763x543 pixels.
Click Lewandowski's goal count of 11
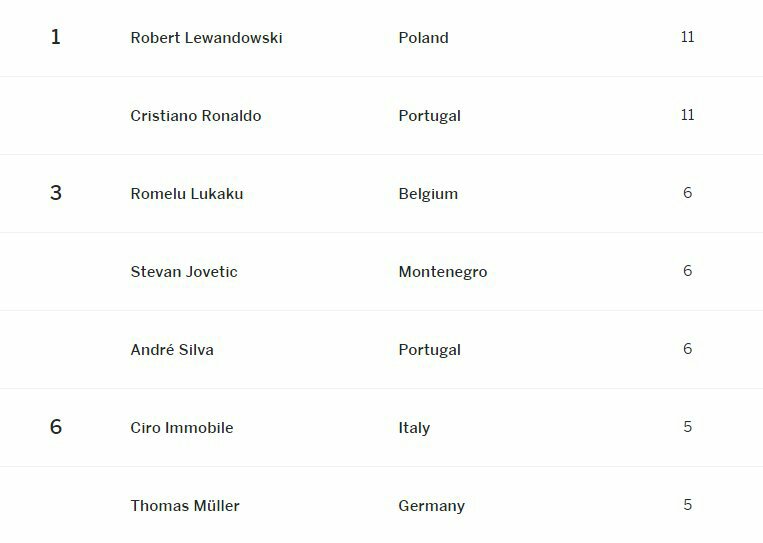[687, 37]
